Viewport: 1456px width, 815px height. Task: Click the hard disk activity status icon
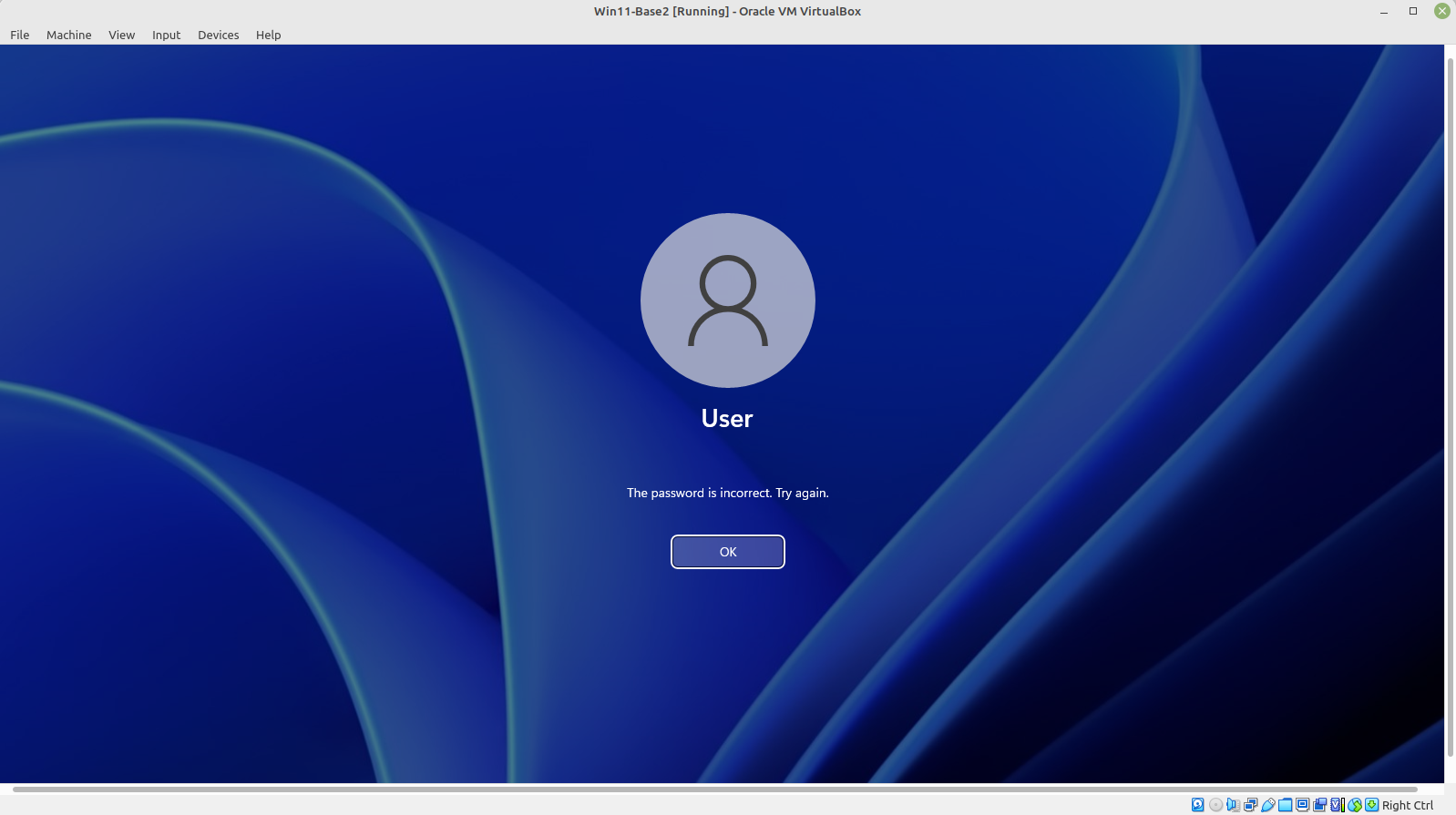tap(1197, 805)
